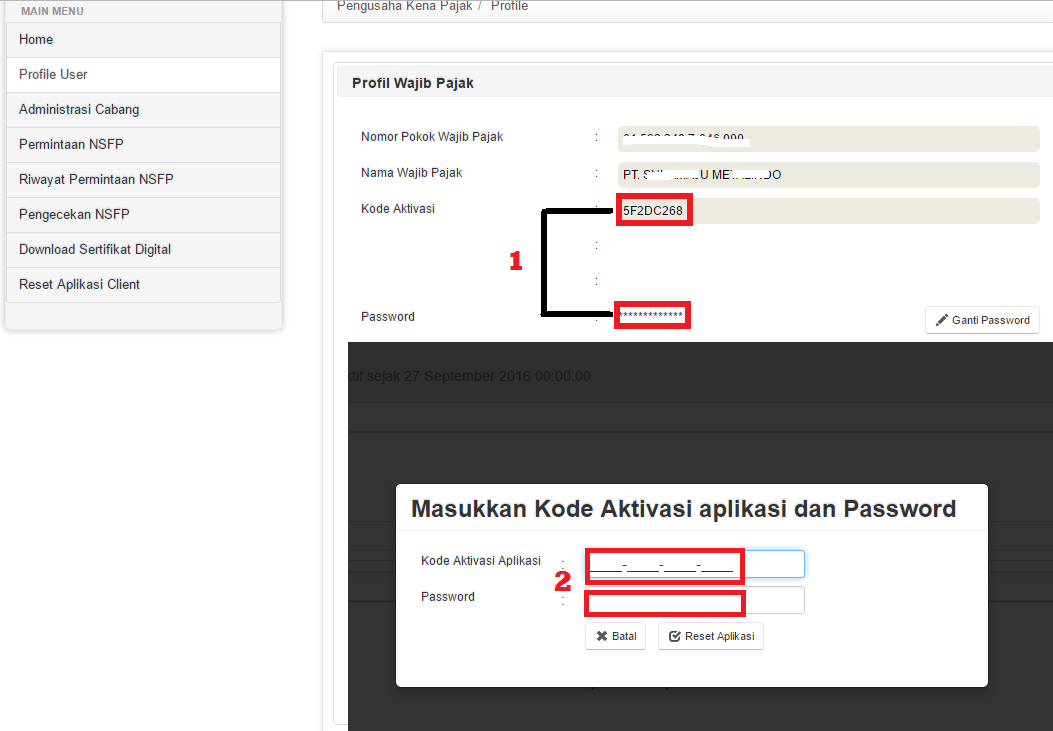
Task: Confirm reset with the Reset Aplikasi button
Action: click(711, 635)
